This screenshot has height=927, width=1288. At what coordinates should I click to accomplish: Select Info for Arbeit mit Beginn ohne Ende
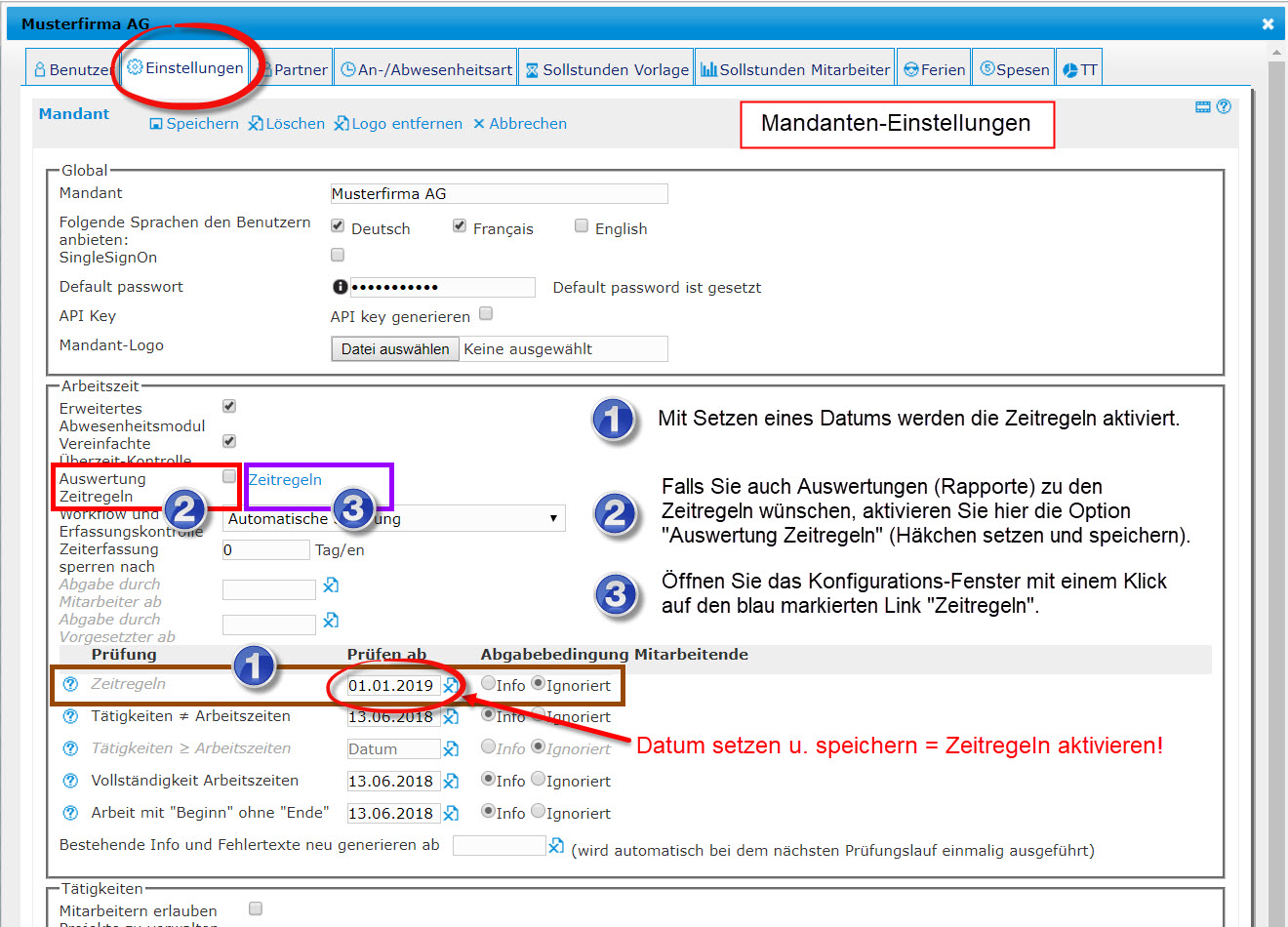click(x=489, y=811)
